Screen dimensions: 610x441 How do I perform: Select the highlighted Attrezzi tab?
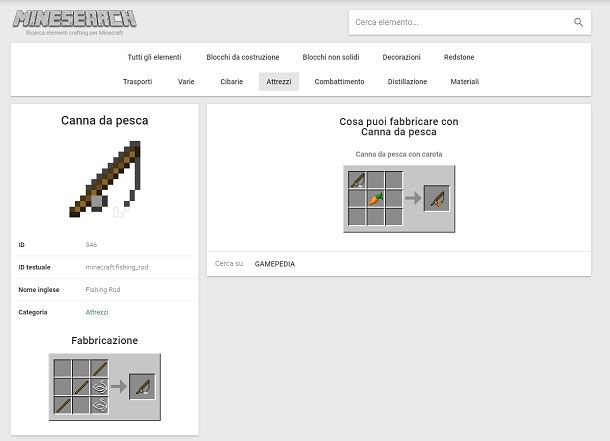279,82
